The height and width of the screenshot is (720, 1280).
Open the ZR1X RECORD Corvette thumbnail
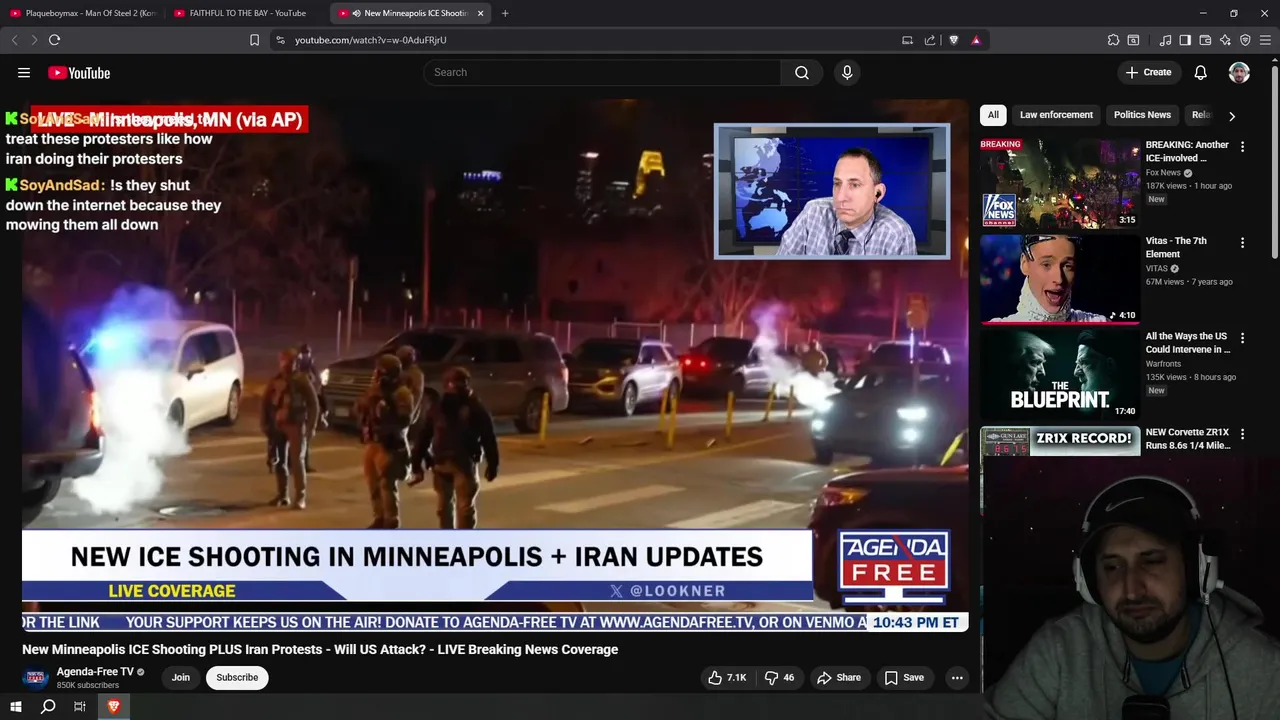pos(1060,441)
